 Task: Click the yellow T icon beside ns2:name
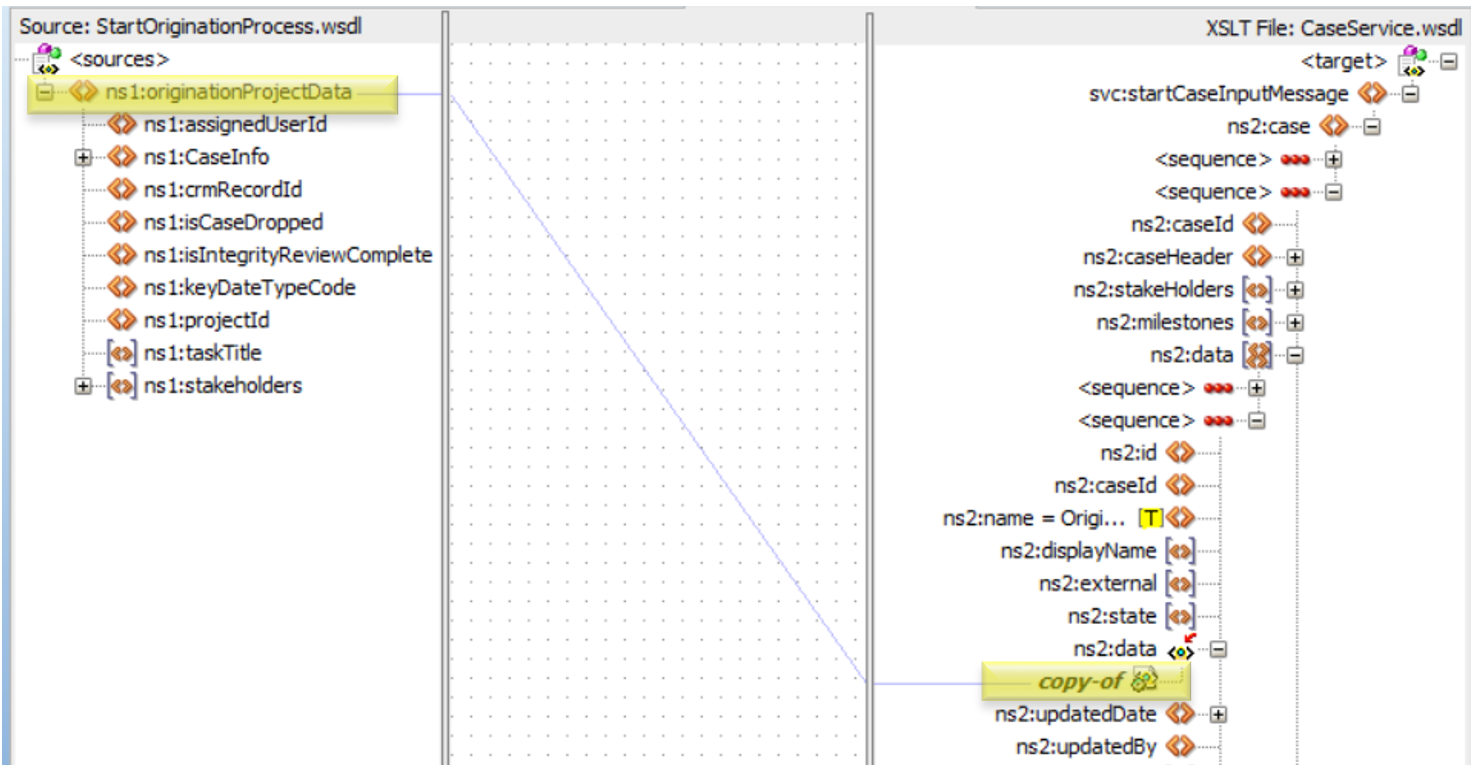1149,518
